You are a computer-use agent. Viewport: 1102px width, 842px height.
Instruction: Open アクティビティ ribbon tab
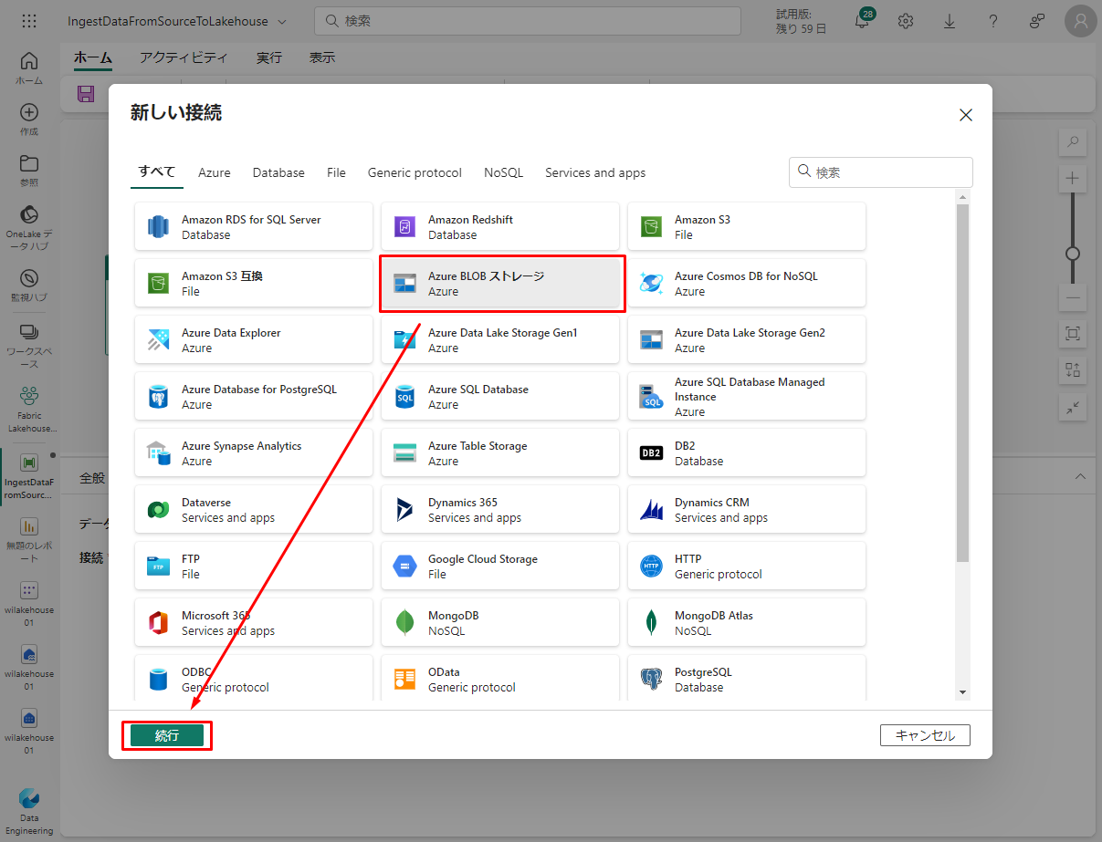[x=183, y=58]
